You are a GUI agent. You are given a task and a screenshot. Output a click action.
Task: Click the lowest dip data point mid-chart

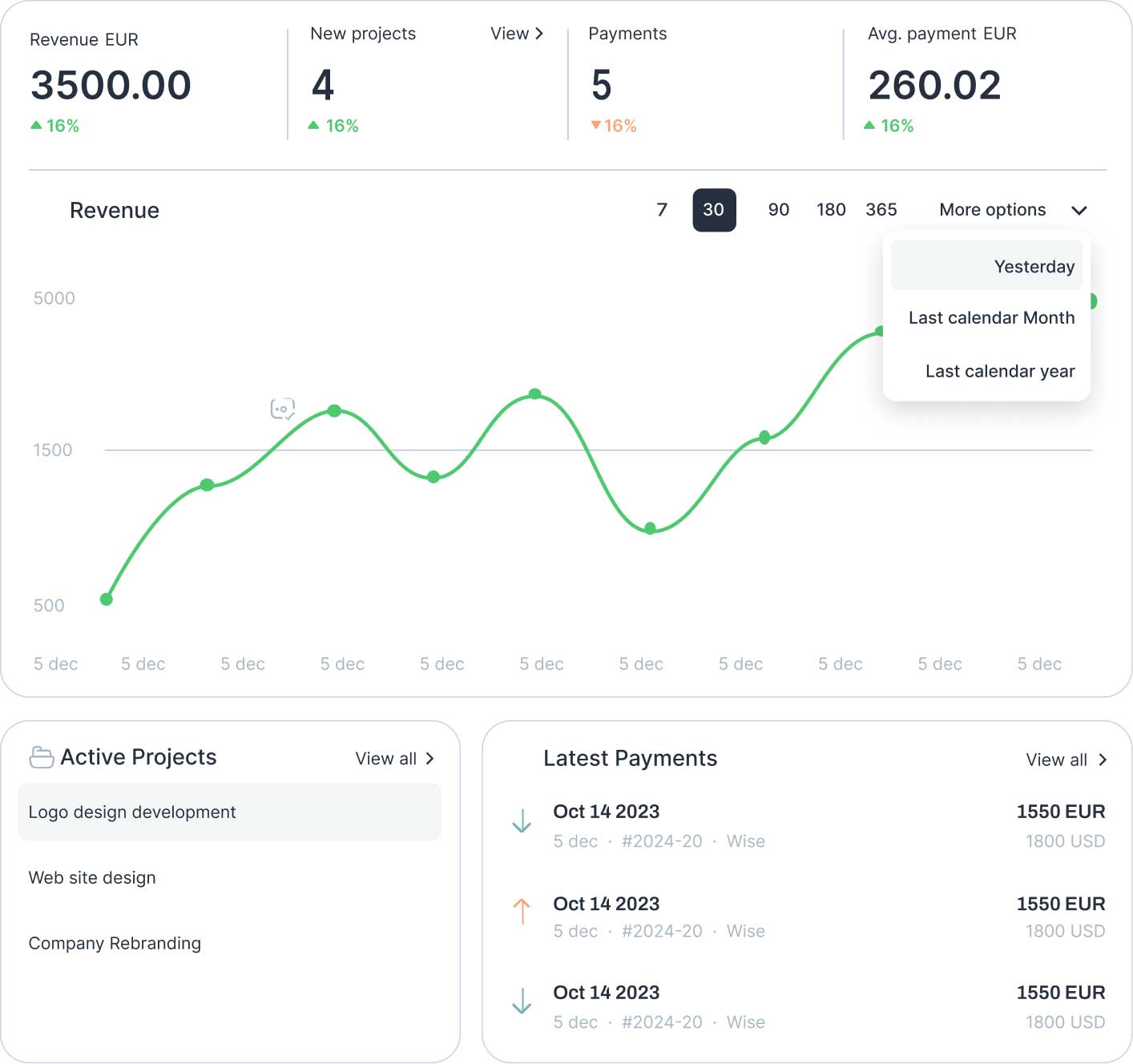tap(651, 528)
